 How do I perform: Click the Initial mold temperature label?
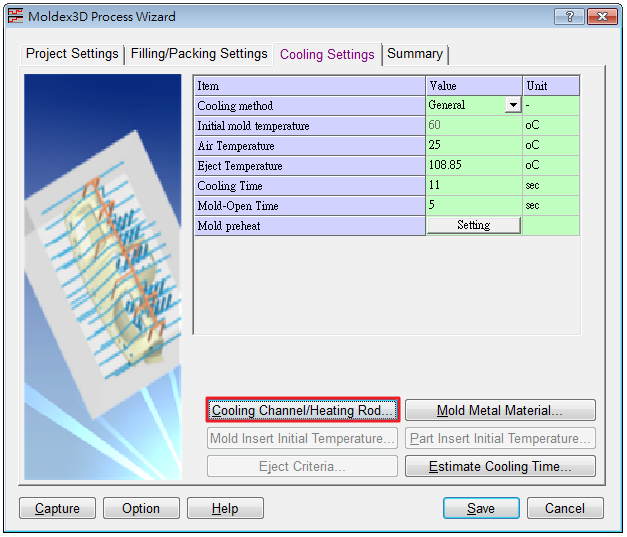pos(310,126)
